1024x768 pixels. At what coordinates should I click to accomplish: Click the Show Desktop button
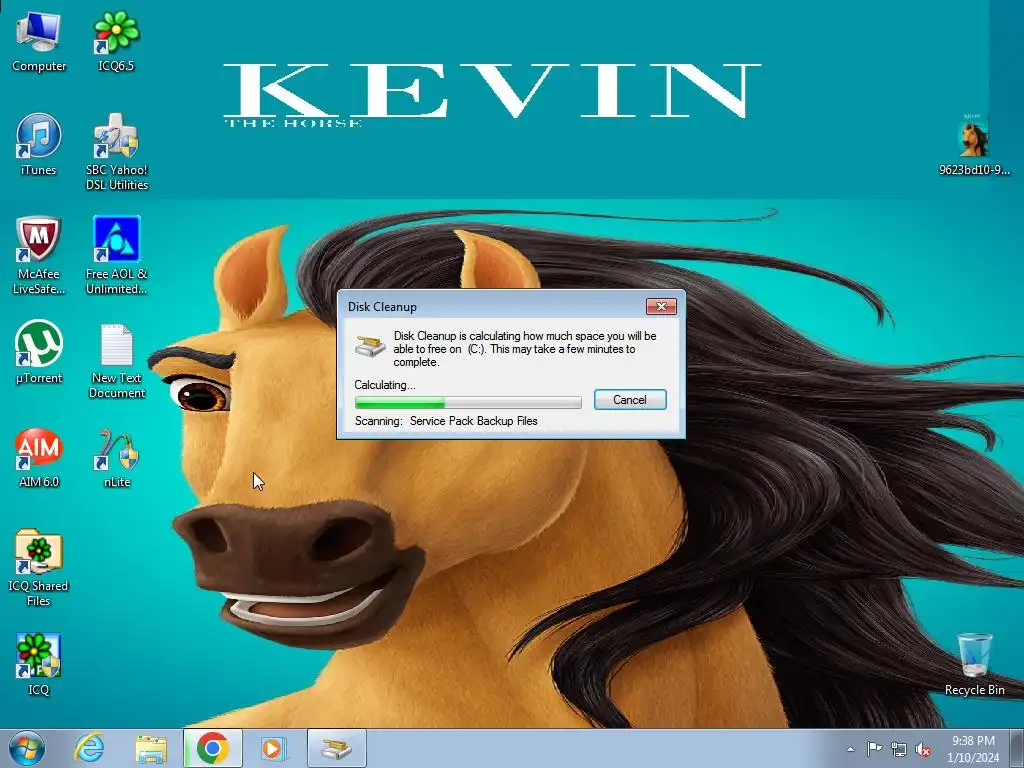(x=1017, y=748)
